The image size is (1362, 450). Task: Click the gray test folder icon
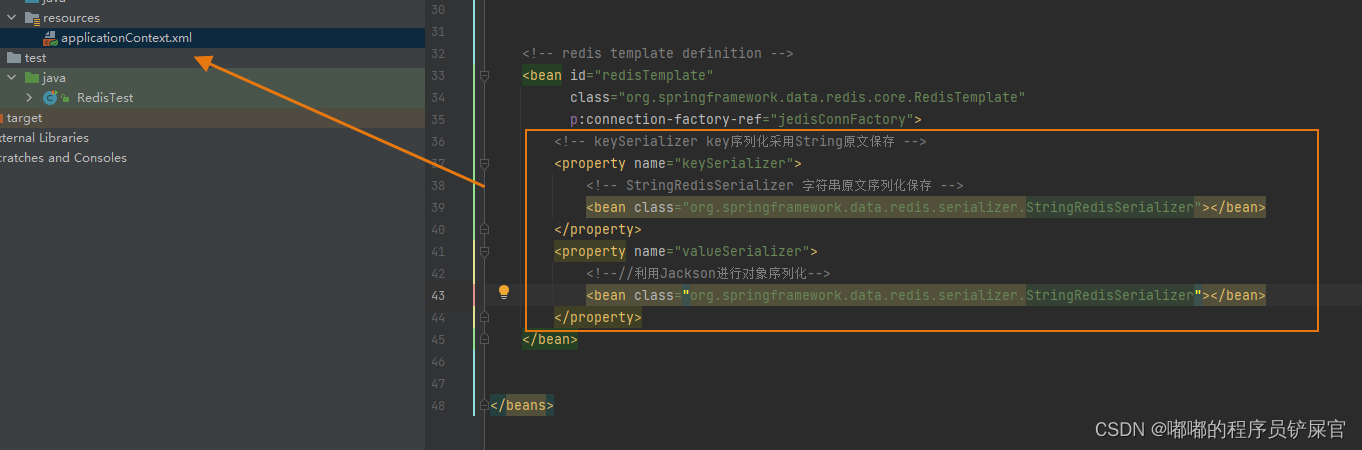click(x=13, y=58)
